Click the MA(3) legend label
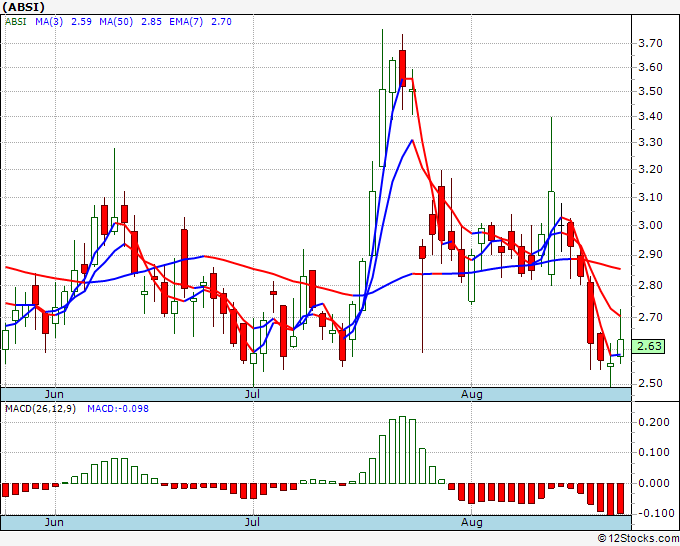The height and width of the screenshot is (546, 680). 49,22
